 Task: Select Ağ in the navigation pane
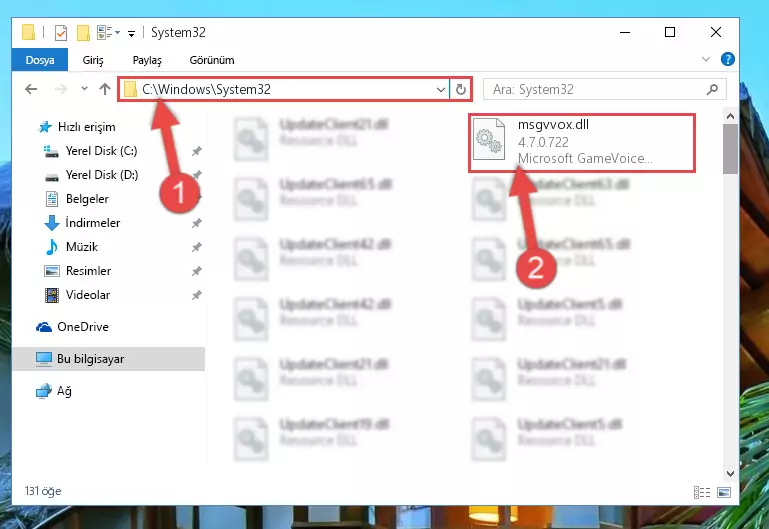pos(54,391)
